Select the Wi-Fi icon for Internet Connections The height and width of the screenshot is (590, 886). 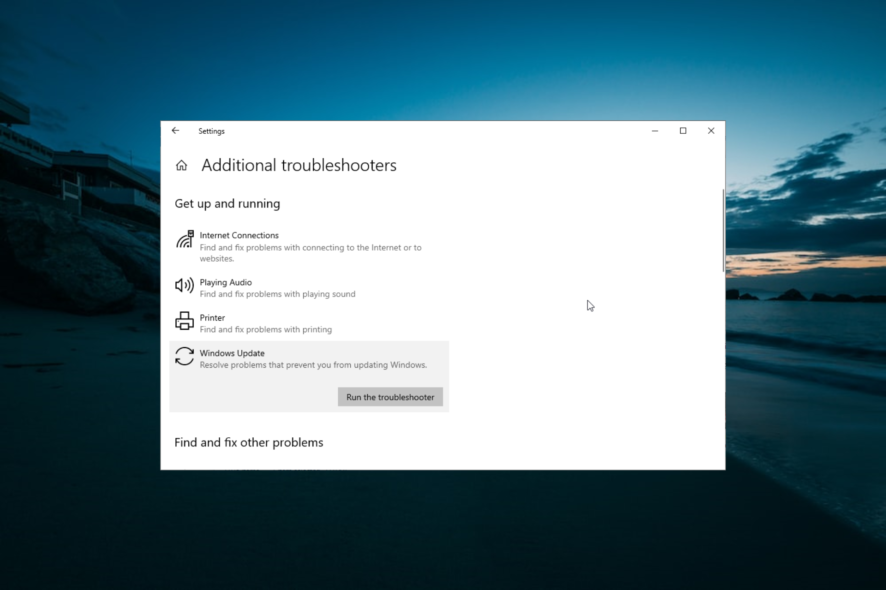pyautogui.click(x=185, y=240)
